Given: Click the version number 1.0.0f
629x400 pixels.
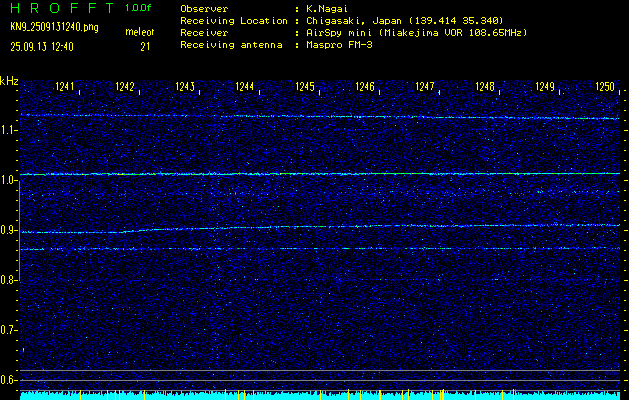Looking at the screenshot, I should click(x=138, y=8).
